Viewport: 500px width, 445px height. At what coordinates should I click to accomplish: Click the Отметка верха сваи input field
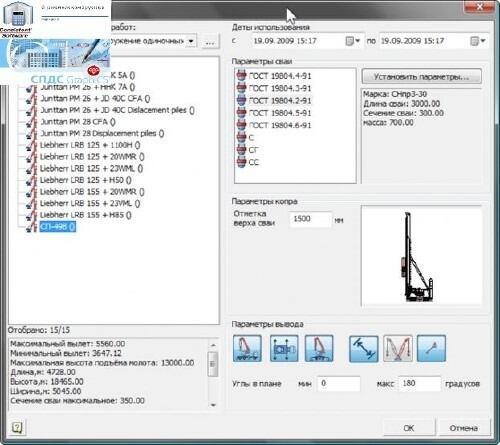(x=310, y=219)
